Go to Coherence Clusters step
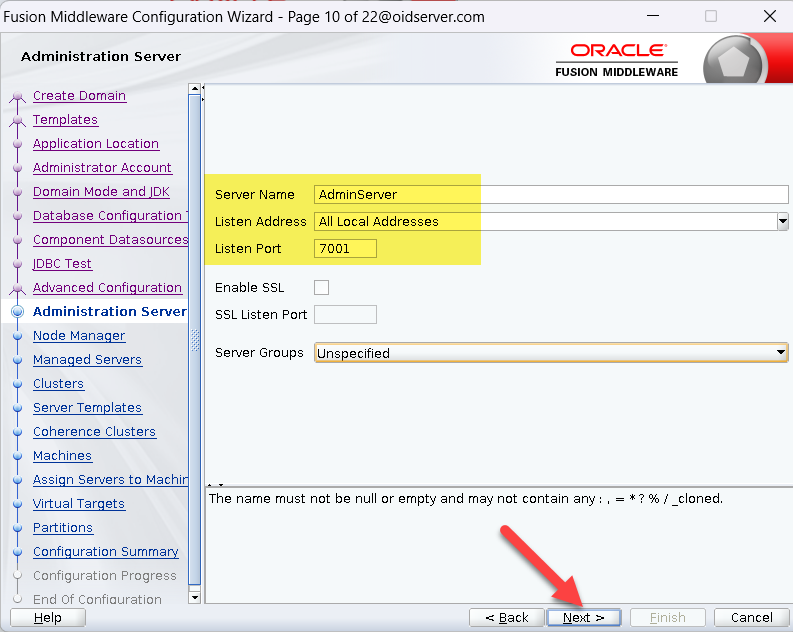Screen dimensions: 793x632 (95, 431)
